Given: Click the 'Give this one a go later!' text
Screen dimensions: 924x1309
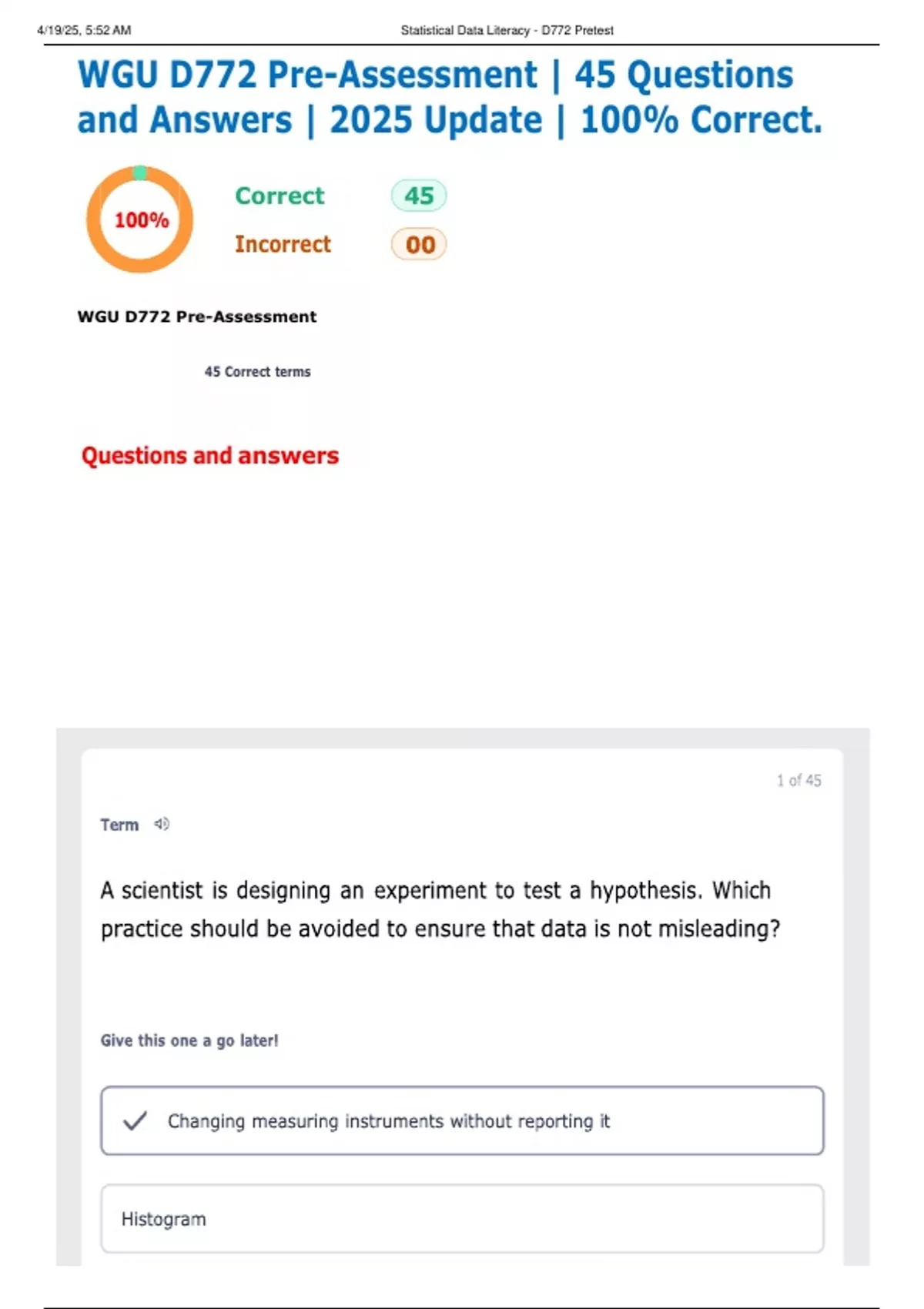Looking at the screenshot, I should point(189,1040).
